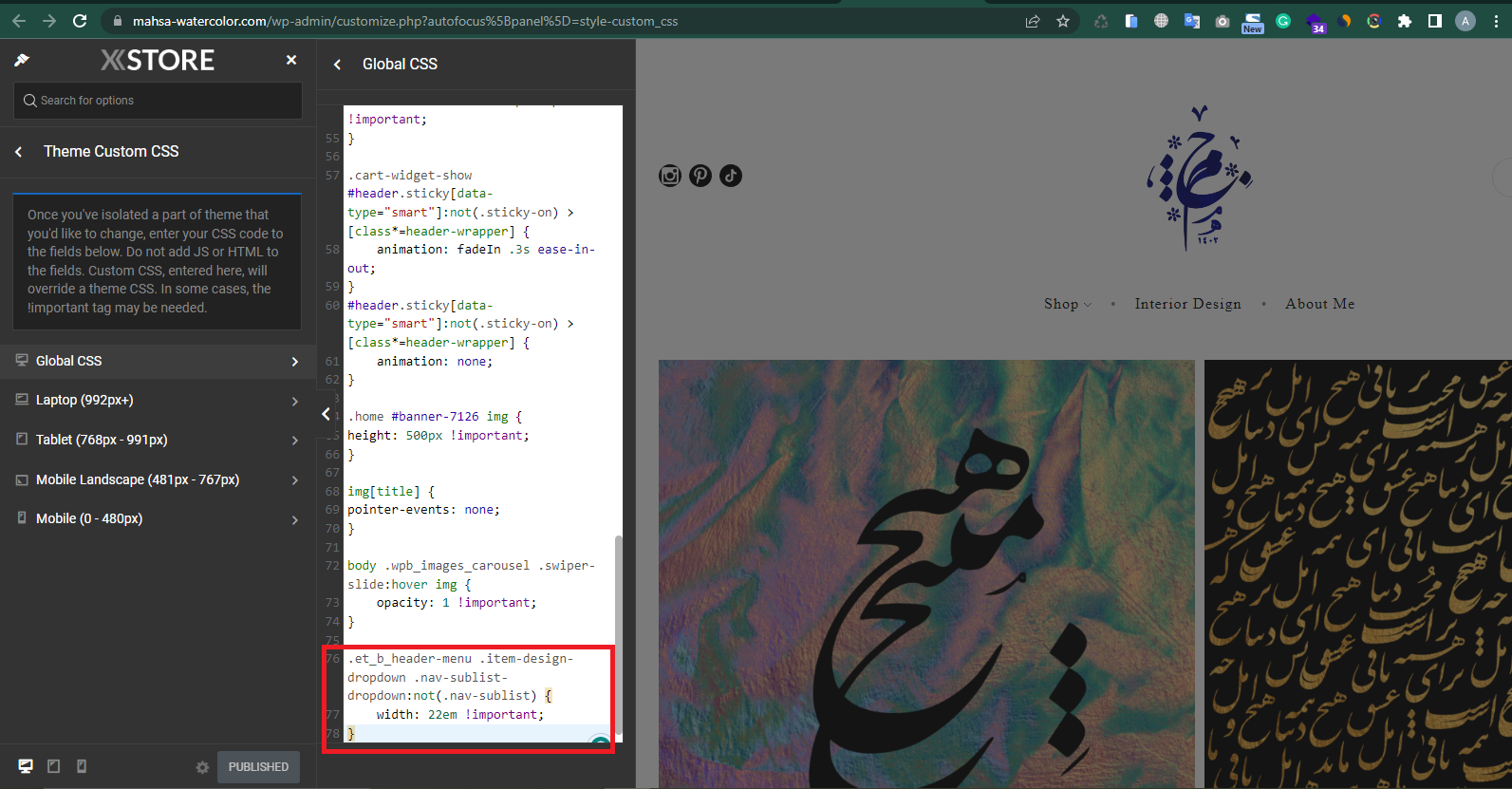The image size is (1512, 789).
Task: Click the browser back arrow
Action: (19, 21)
